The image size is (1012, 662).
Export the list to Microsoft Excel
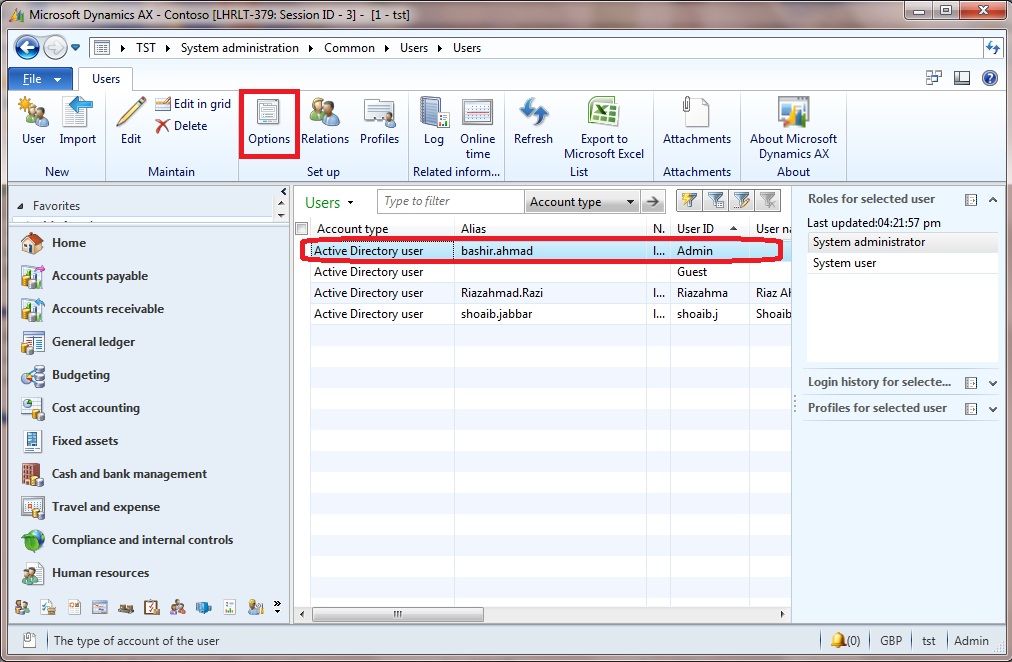(604, 128)
